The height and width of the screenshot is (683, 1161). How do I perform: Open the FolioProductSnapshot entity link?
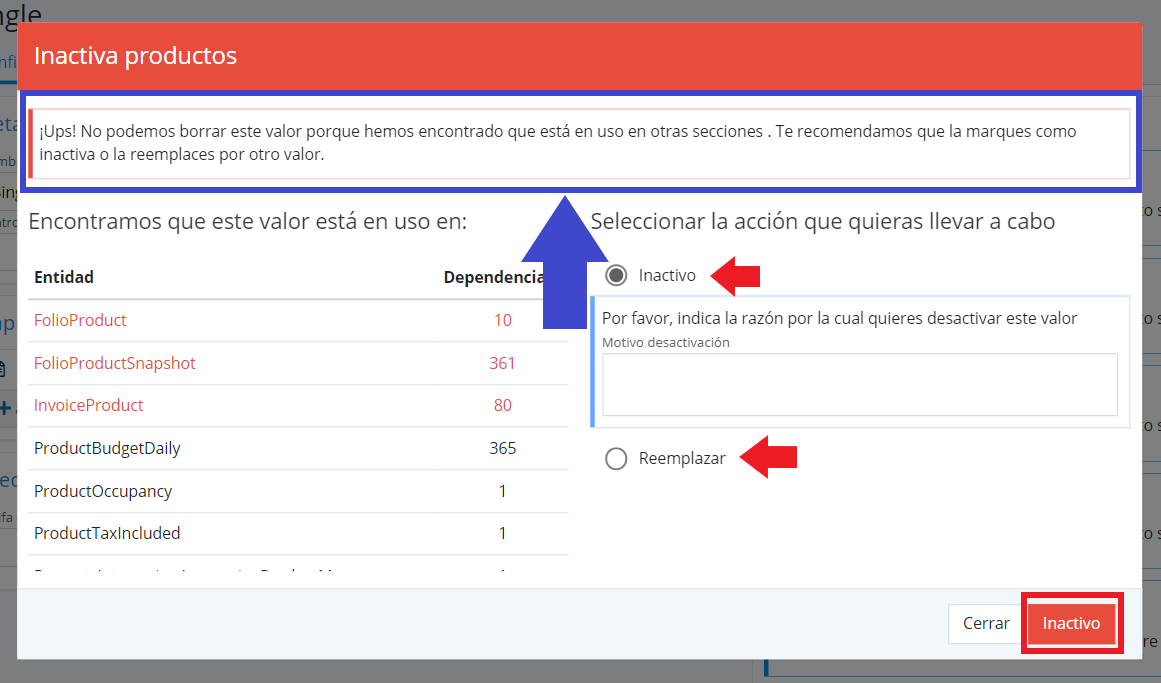tap(114, 363)
